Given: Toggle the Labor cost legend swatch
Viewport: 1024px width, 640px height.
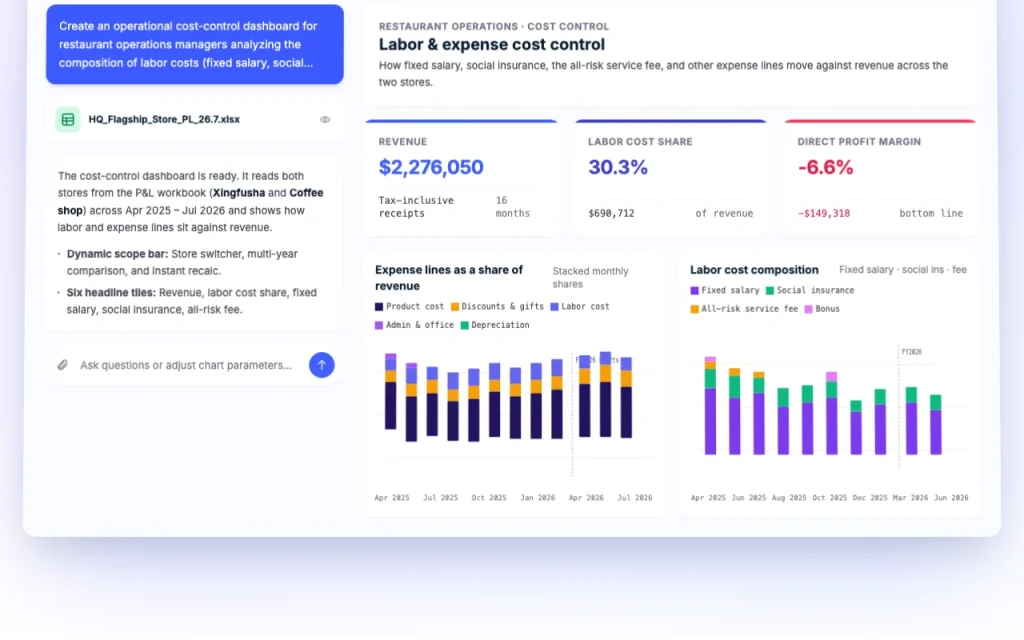Looking at the screenshot, I should coord(554,306).
